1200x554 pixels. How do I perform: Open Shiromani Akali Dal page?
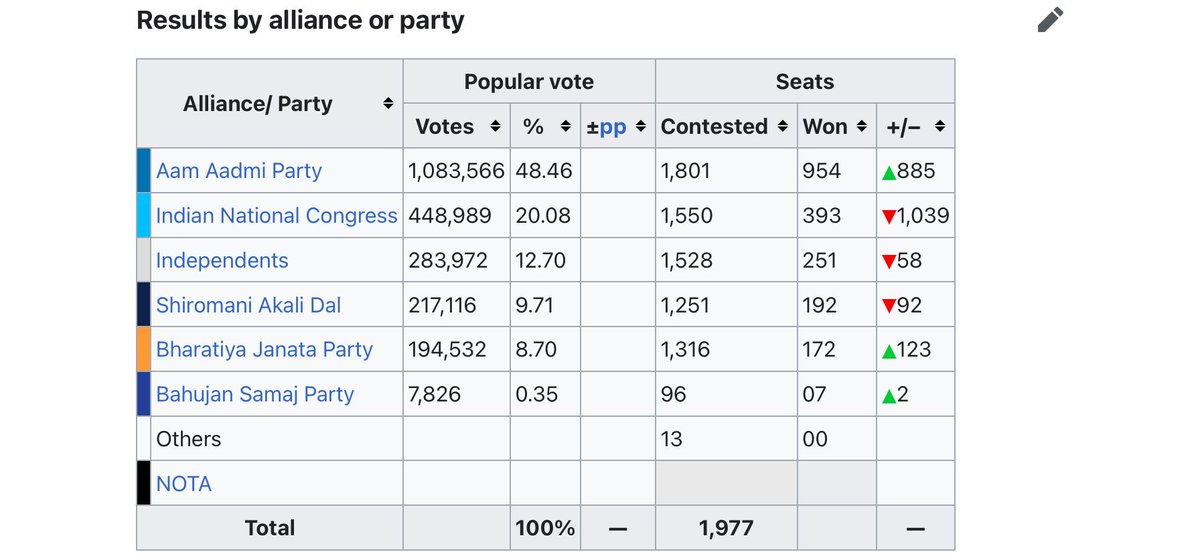point(249,305)
